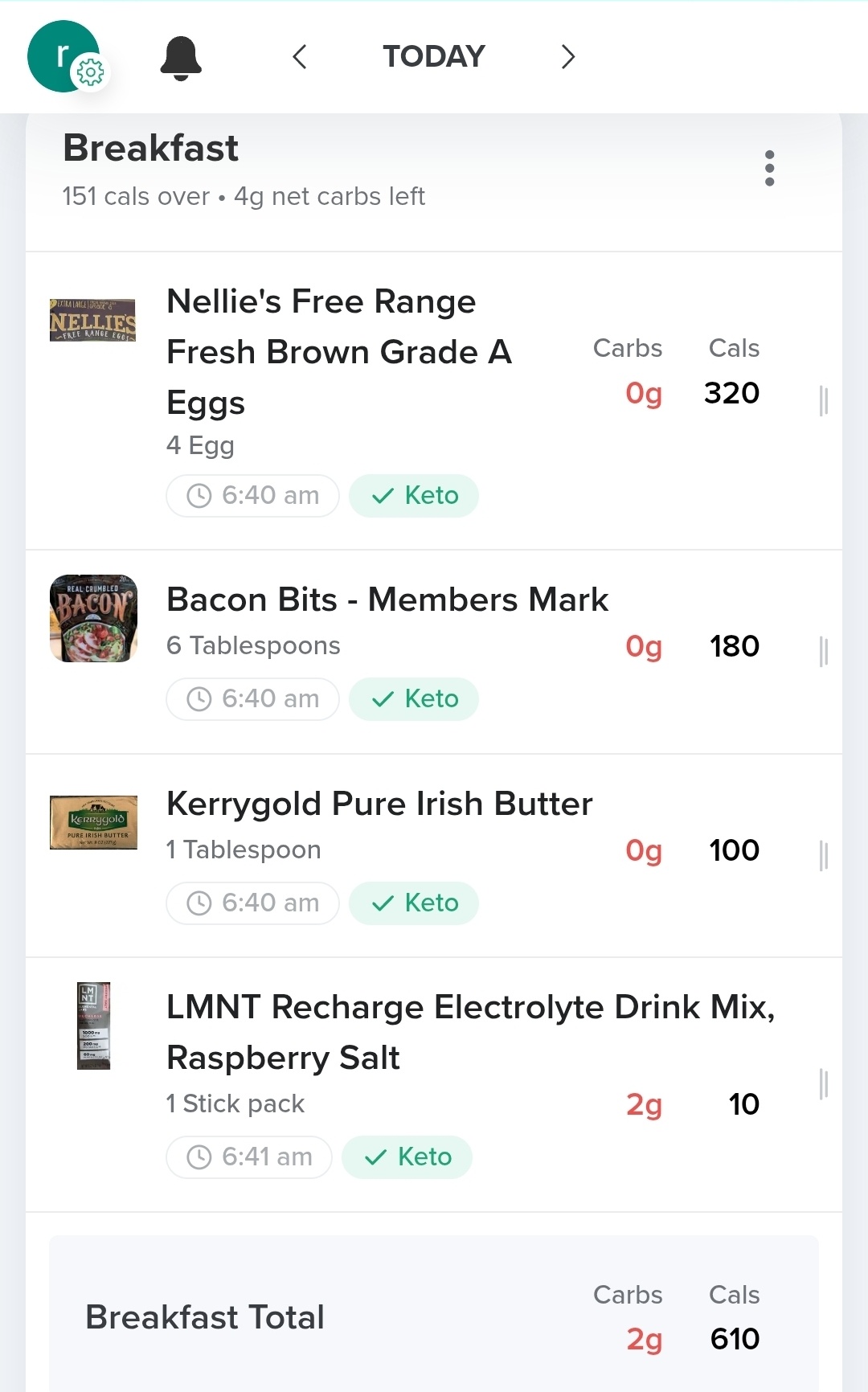Change the 6:41 am time on LMNT
This screenshot has height=1392, width=868.
[x=249, y=1157]
